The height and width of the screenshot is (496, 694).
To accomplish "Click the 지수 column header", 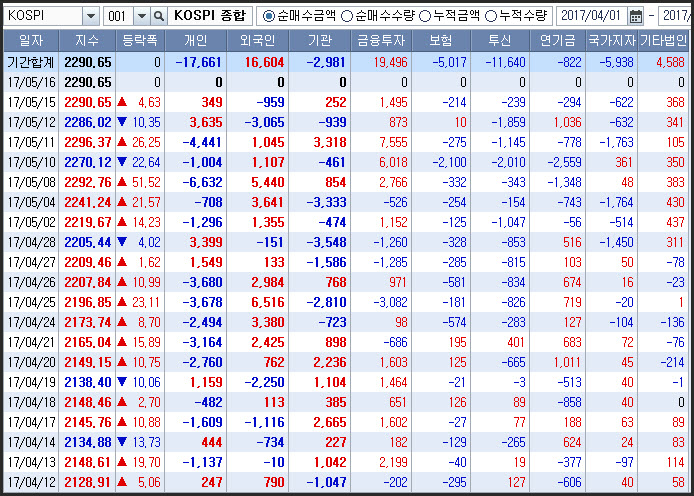I will [87, 41].
